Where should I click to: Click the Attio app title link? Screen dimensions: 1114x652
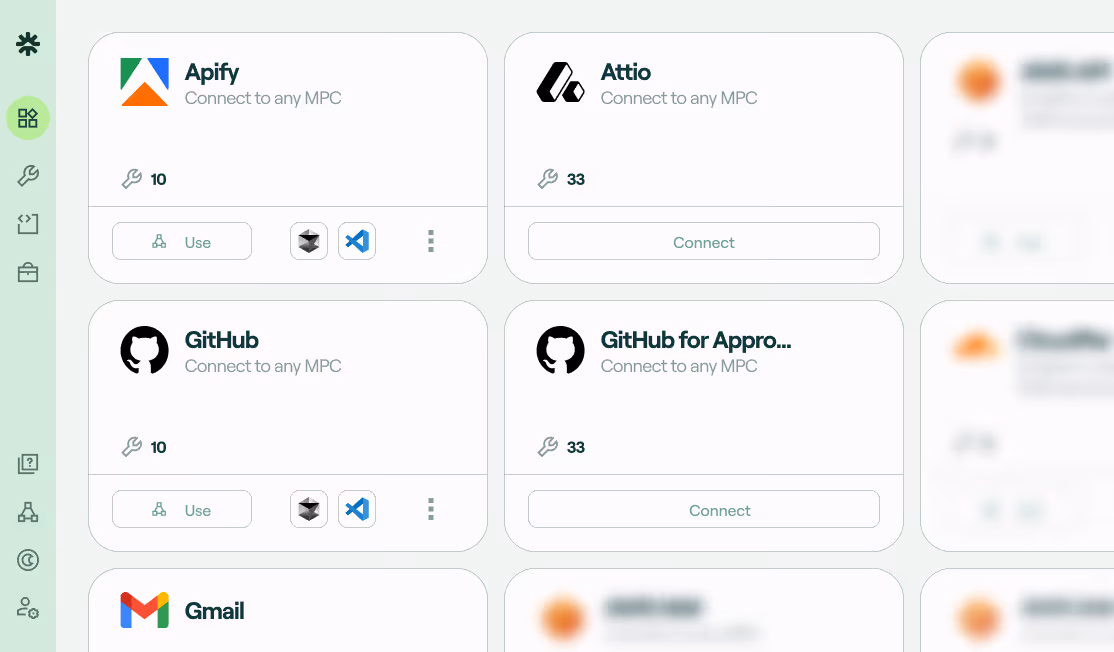[625, 72]
